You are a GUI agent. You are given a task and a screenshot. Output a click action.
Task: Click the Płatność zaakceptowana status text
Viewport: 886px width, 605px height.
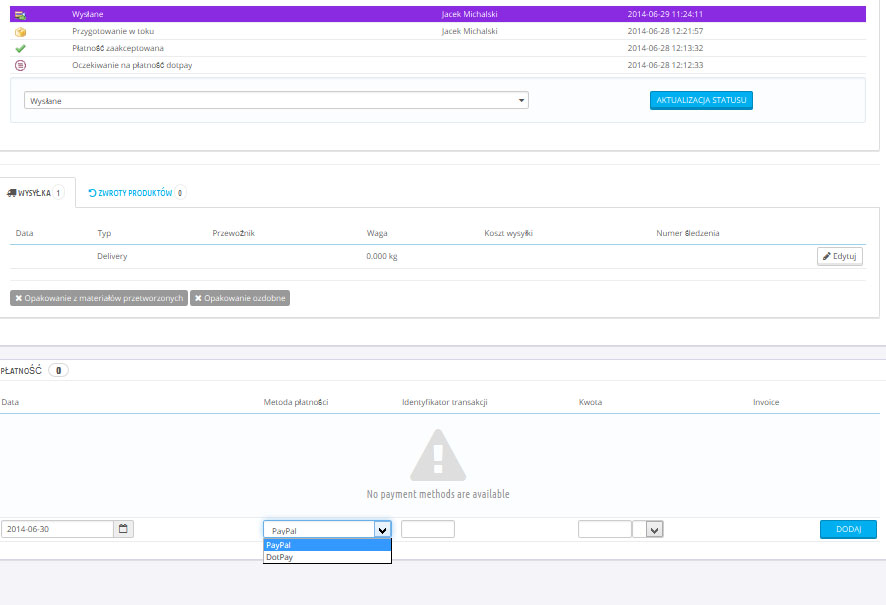(118, 48)
